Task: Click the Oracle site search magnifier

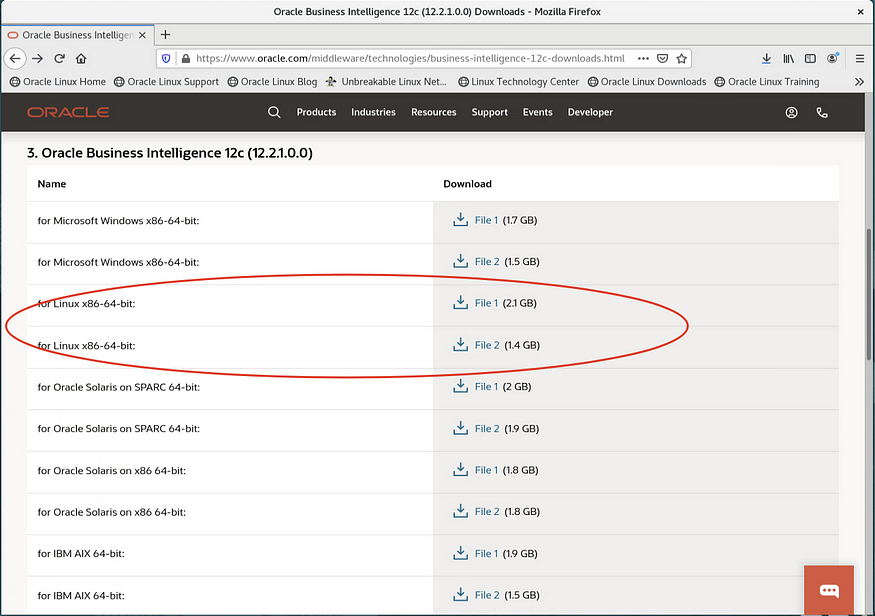Action: (x=274, y=112)
